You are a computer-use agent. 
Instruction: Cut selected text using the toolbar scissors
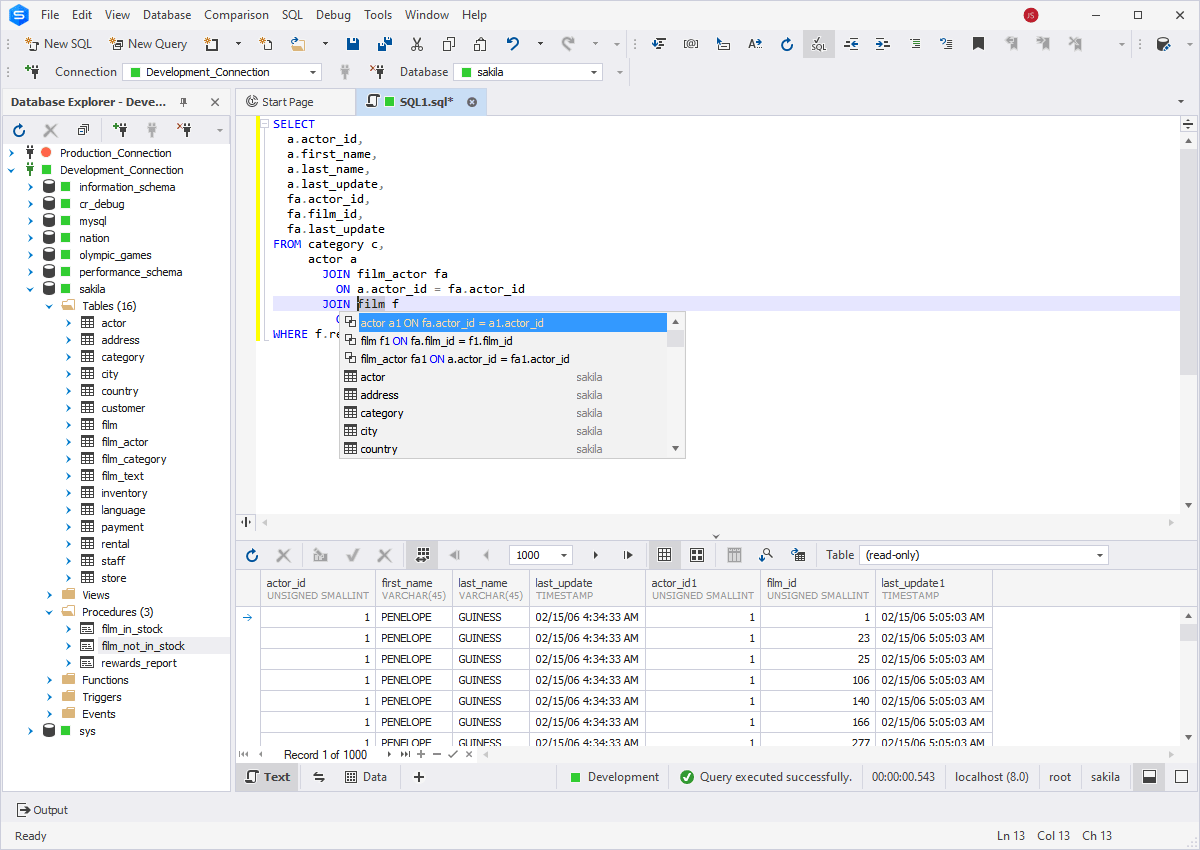(416, 44)
